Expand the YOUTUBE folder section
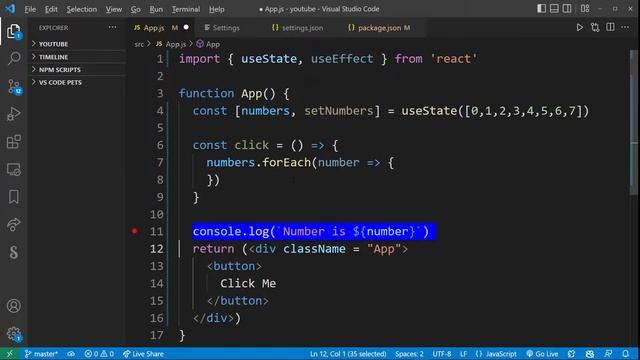This screenshot has width=640, height=360. (x=76, y=44)
